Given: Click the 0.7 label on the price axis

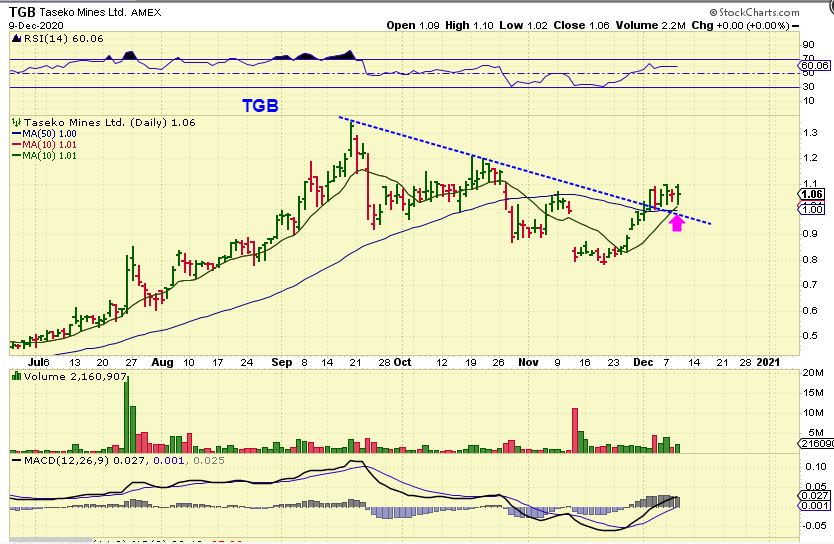Looking at the screenshot, I should (810, 284).
